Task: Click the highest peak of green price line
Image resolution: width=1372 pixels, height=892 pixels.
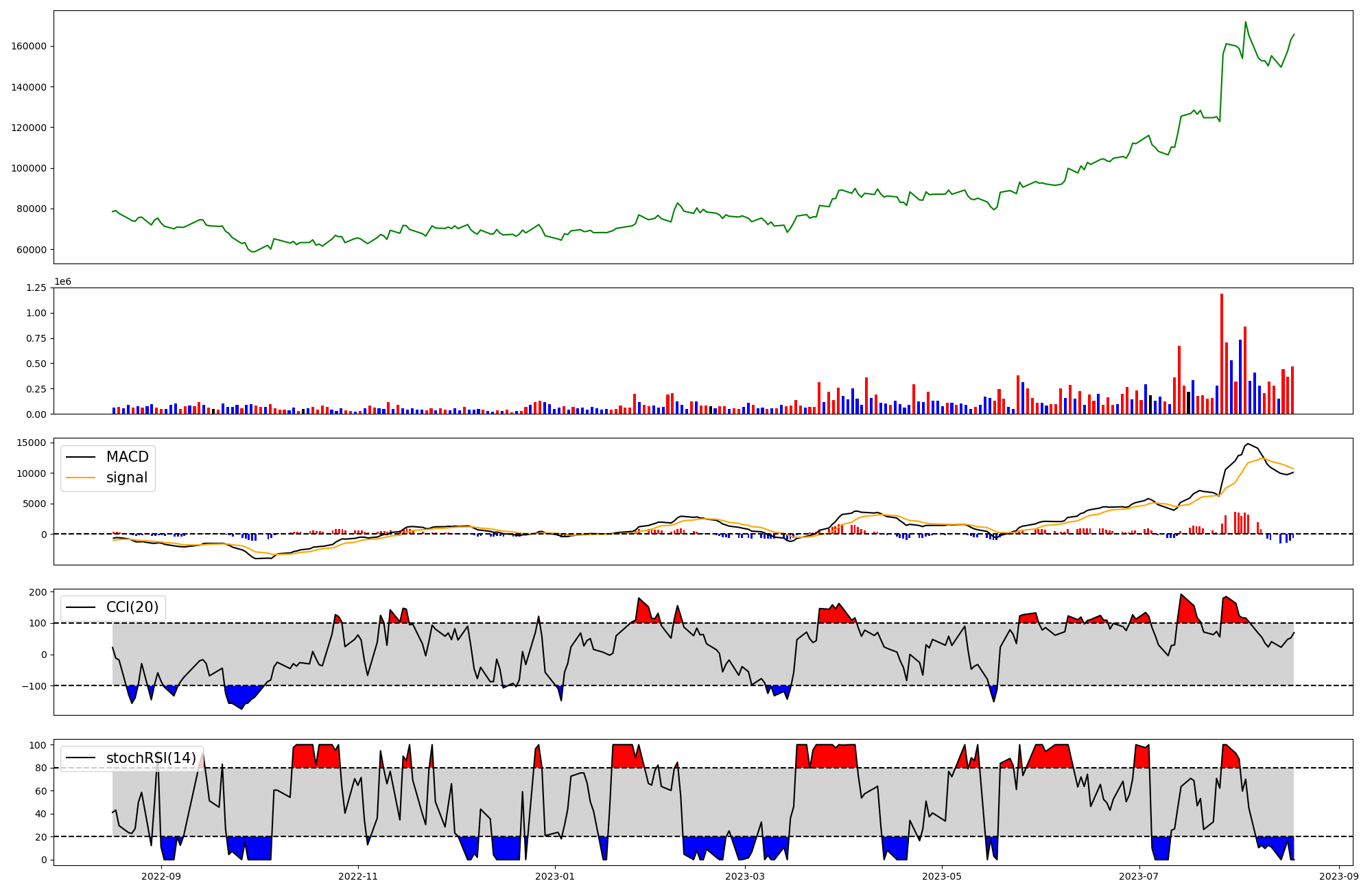Action: point(1246,23)
